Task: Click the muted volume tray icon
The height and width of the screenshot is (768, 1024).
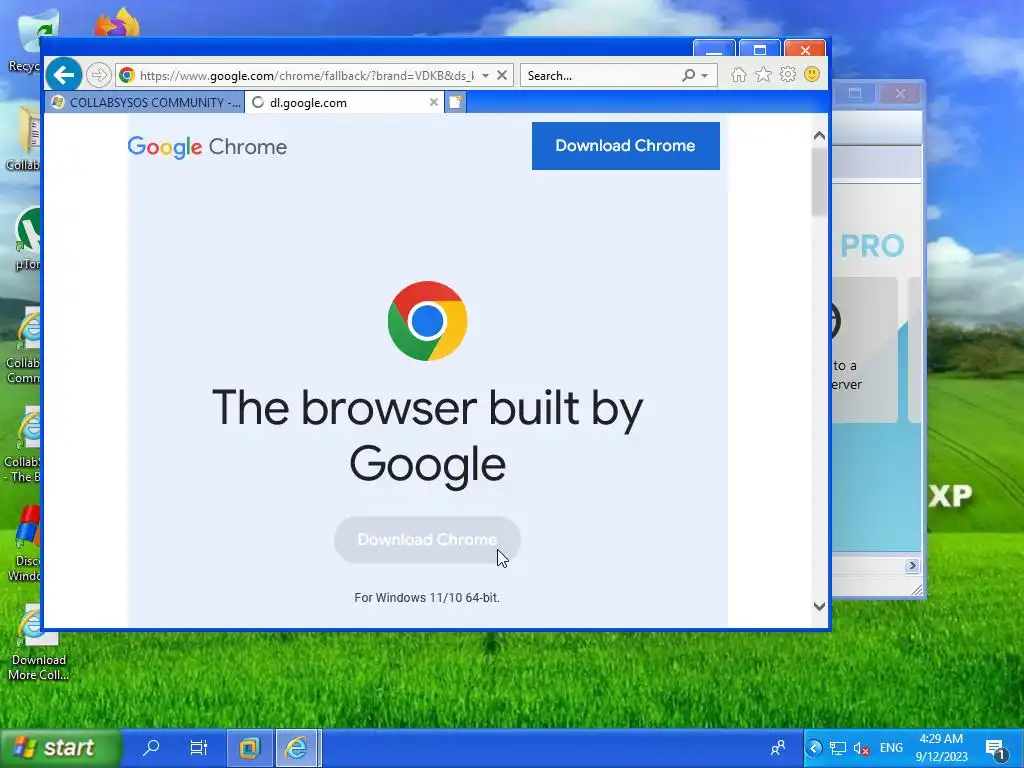Action: pos(861,748)
